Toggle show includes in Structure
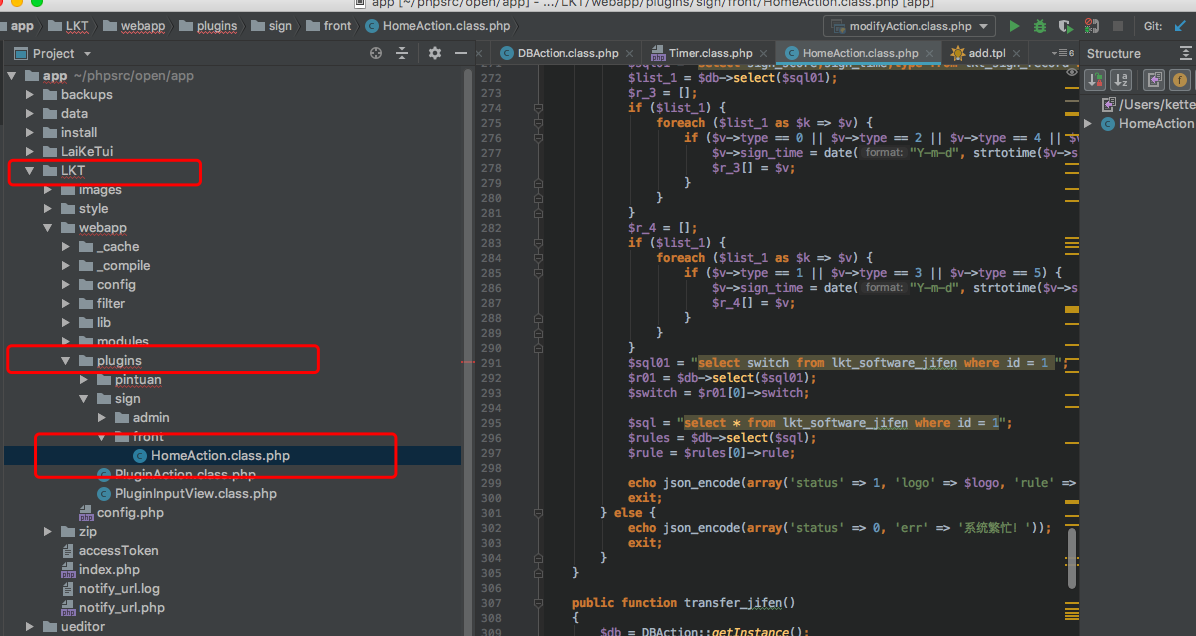The height and width of the screenshot is (636, 1196). pyautogui.click(x=1154, y=79)
